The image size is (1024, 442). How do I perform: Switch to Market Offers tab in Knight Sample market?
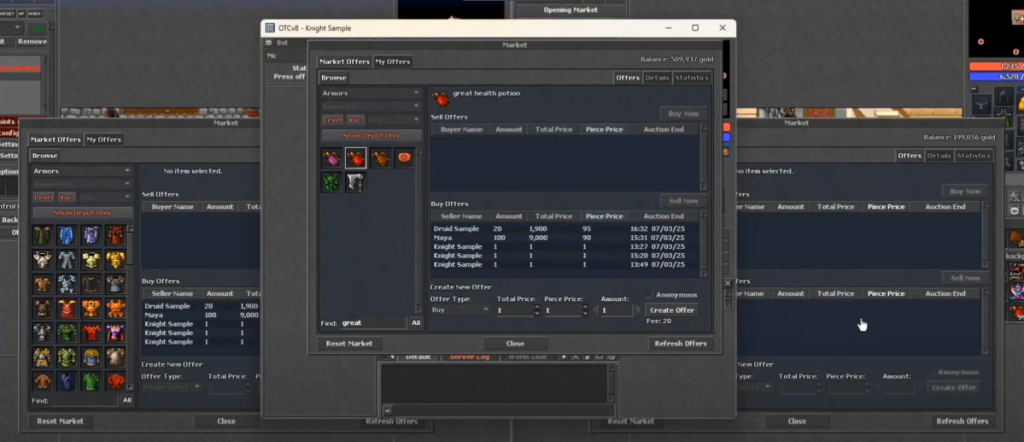coord(344,61)
